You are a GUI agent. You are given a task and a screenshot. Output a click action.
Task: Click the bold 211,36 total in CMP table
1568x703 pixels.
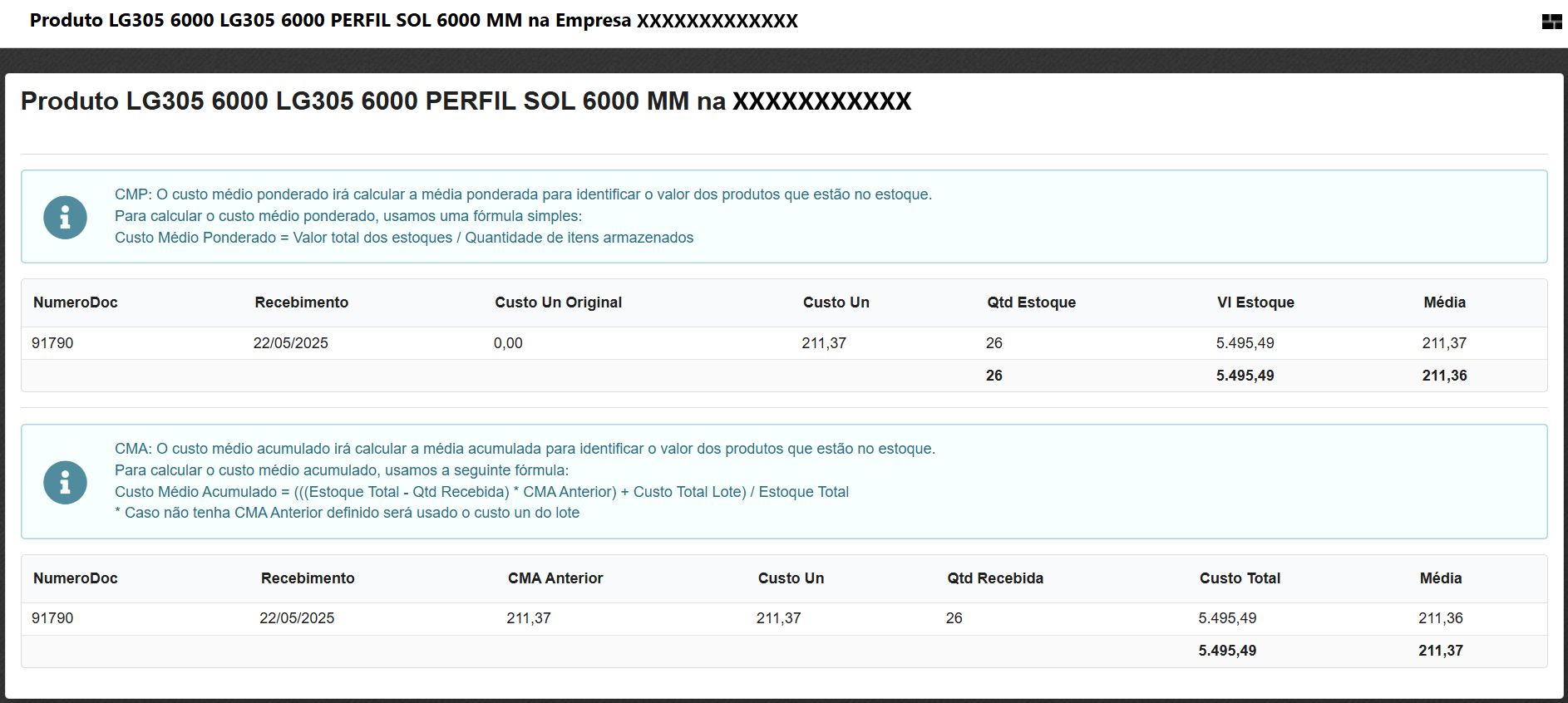coord(1444,376)
